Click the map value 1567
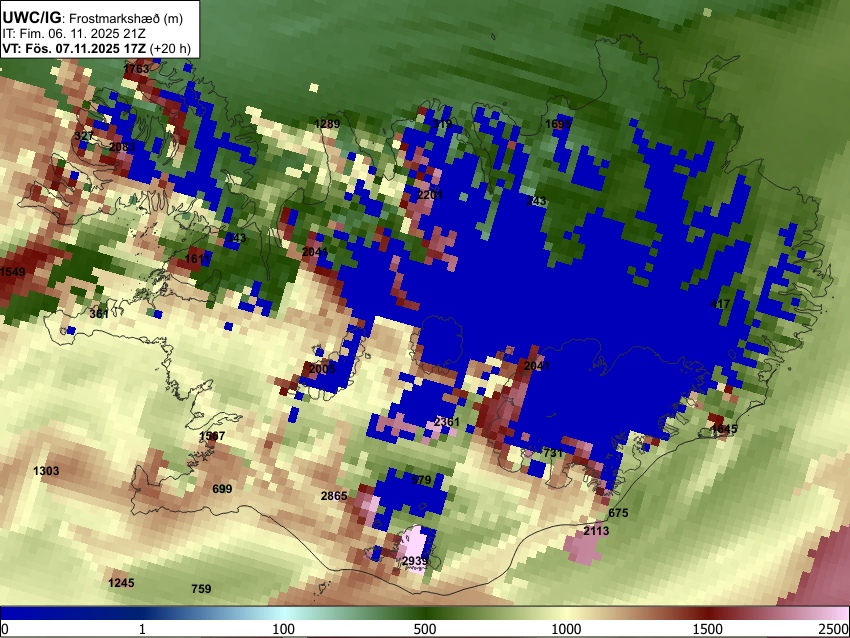This screenshot has height=638, width=850. 212,436
